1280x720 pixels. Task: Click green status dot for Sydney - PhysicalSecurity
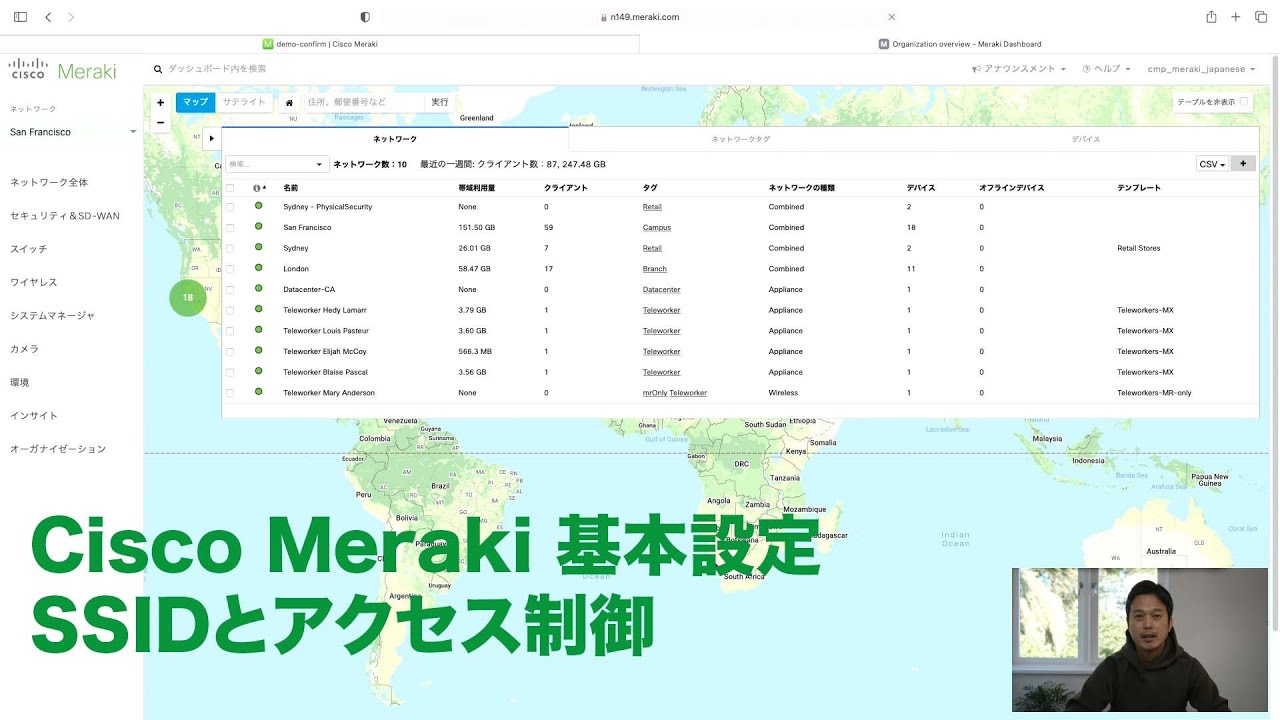point(258,205)
